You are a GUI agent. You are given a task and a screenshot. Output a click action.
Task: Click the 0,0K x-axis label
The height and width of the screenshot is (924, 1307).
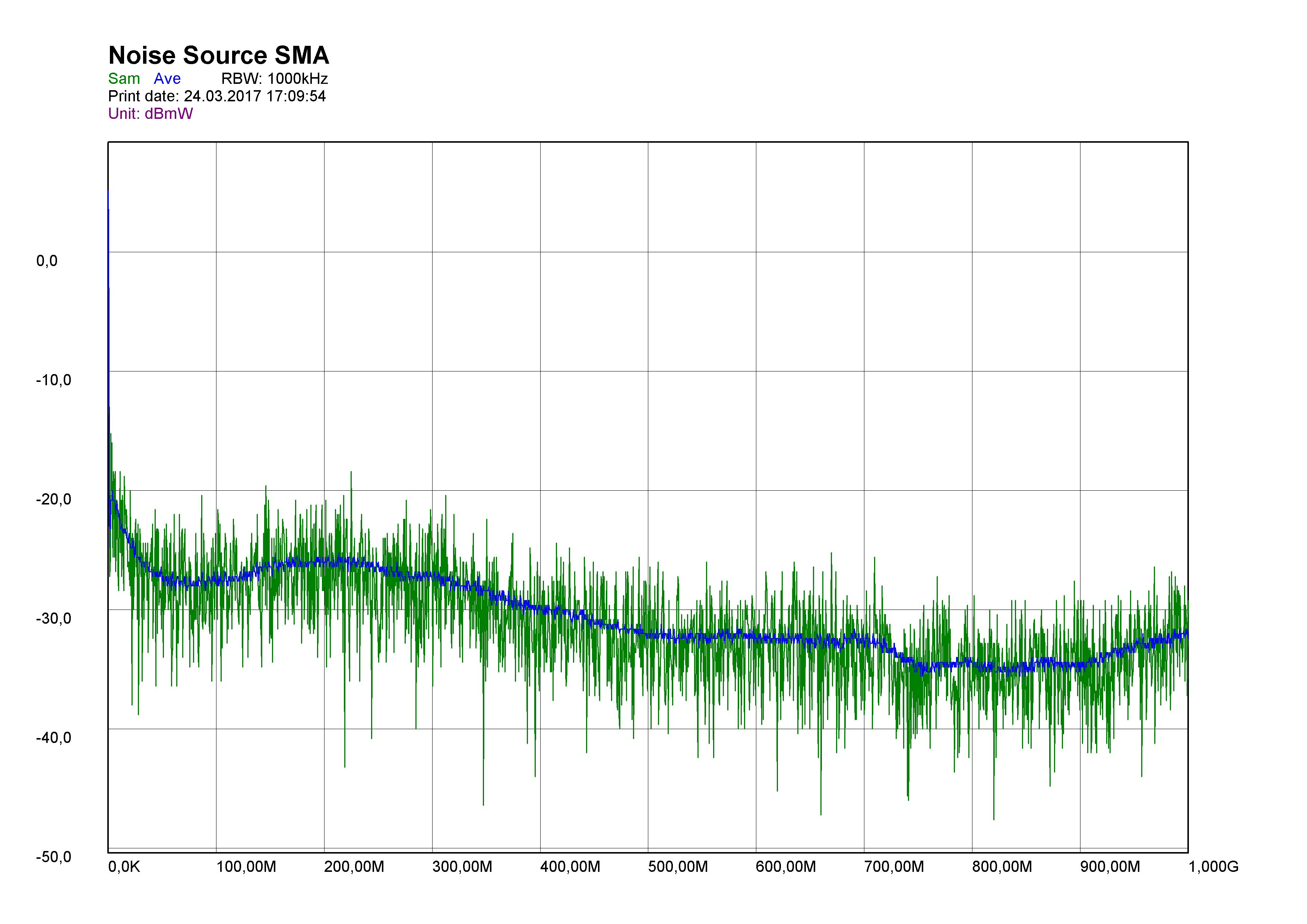click(x=124, y=867)
